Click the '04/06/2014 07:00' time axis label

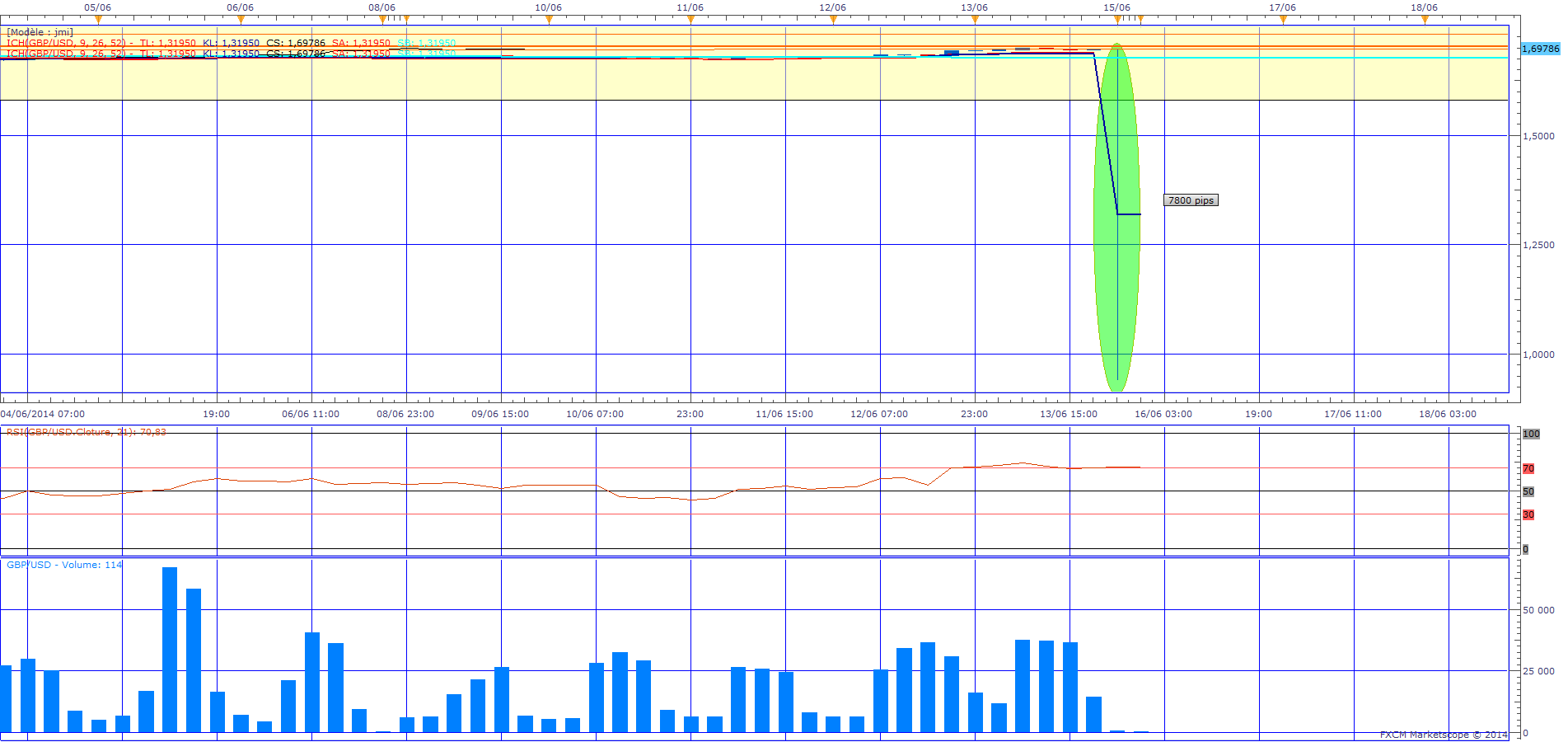(x=43, y=414)
